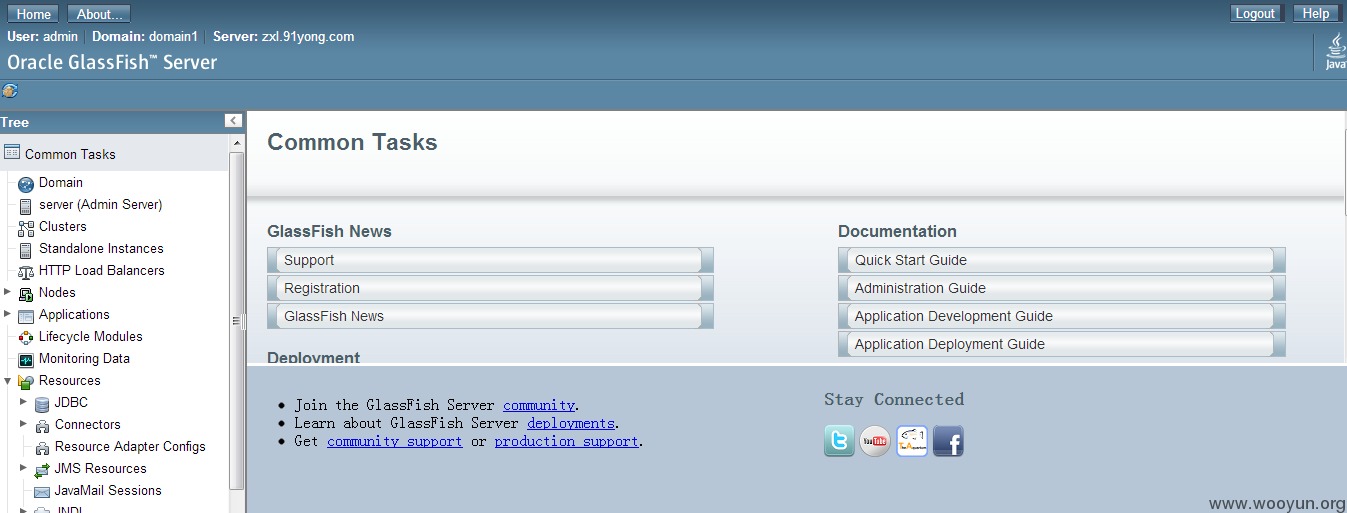Screen dimensions: 1347x513
Task: Expand the Connectors tree branch
Action: coord(24,424)
